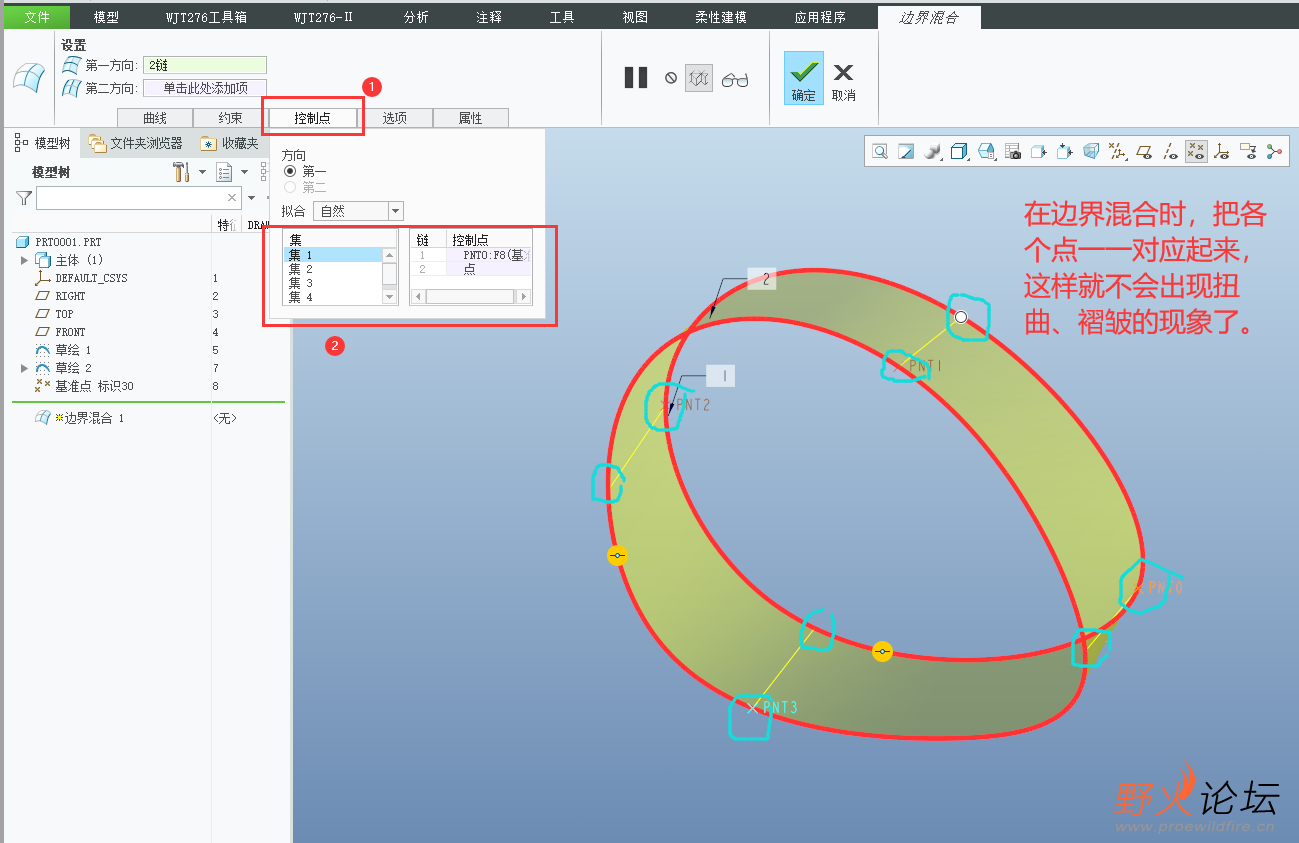Click the X 取消 cancel button

[844, 79]
